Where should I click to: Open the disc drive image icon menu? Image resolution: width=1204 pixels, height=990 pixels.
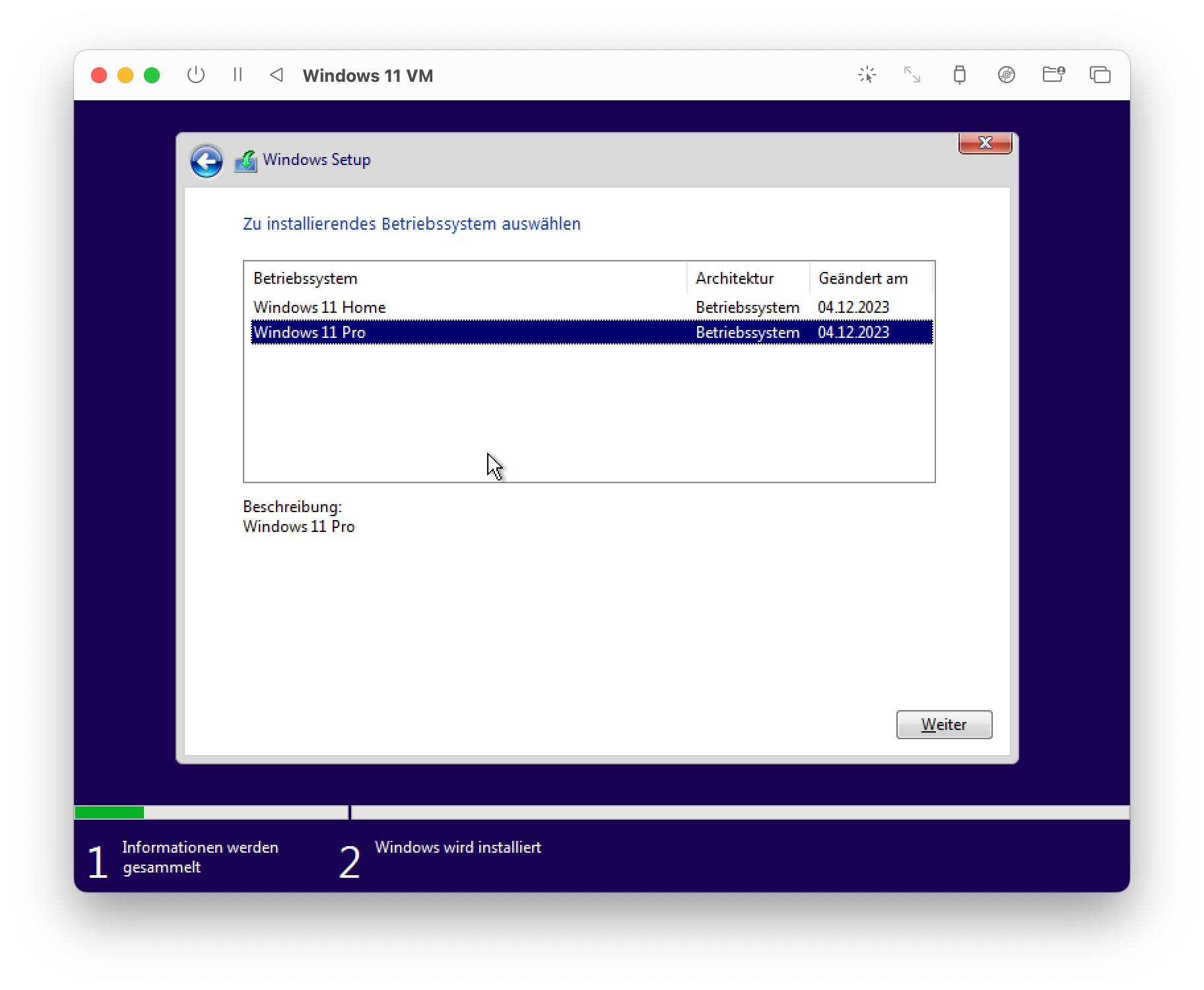[x=1006, y=75]
